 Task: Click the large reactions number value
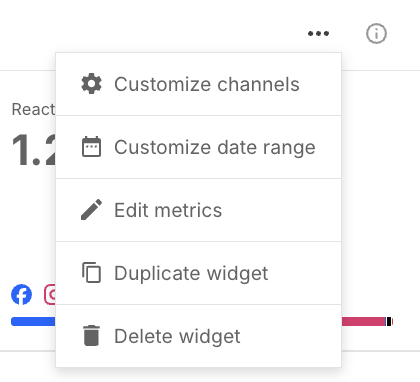pos(34,150)
